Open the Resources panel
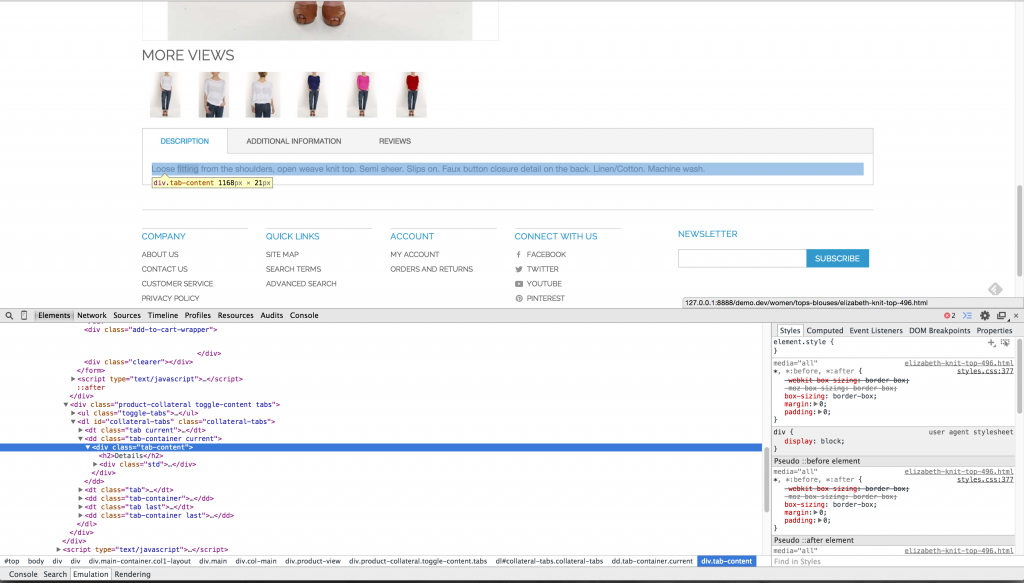The width and height of the screenshot is (1024, 583). click(235, 315)
